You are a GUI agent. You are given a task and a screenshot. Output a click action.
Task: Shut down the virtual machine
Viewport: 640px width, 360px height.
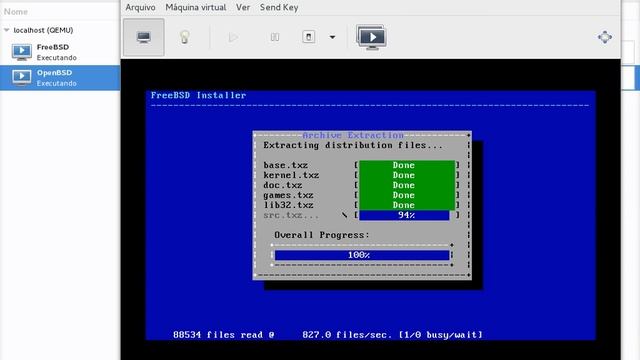pos(309,37)
